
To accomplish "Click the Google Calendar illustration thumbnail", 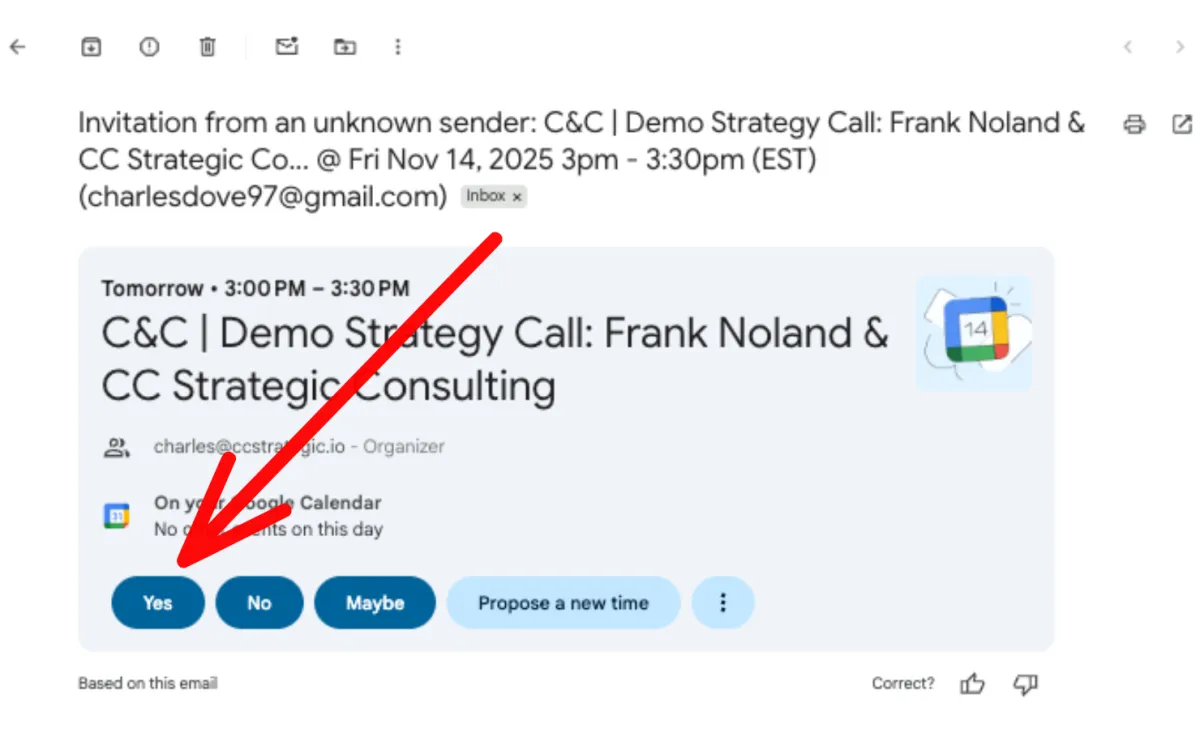I will 974,333.
